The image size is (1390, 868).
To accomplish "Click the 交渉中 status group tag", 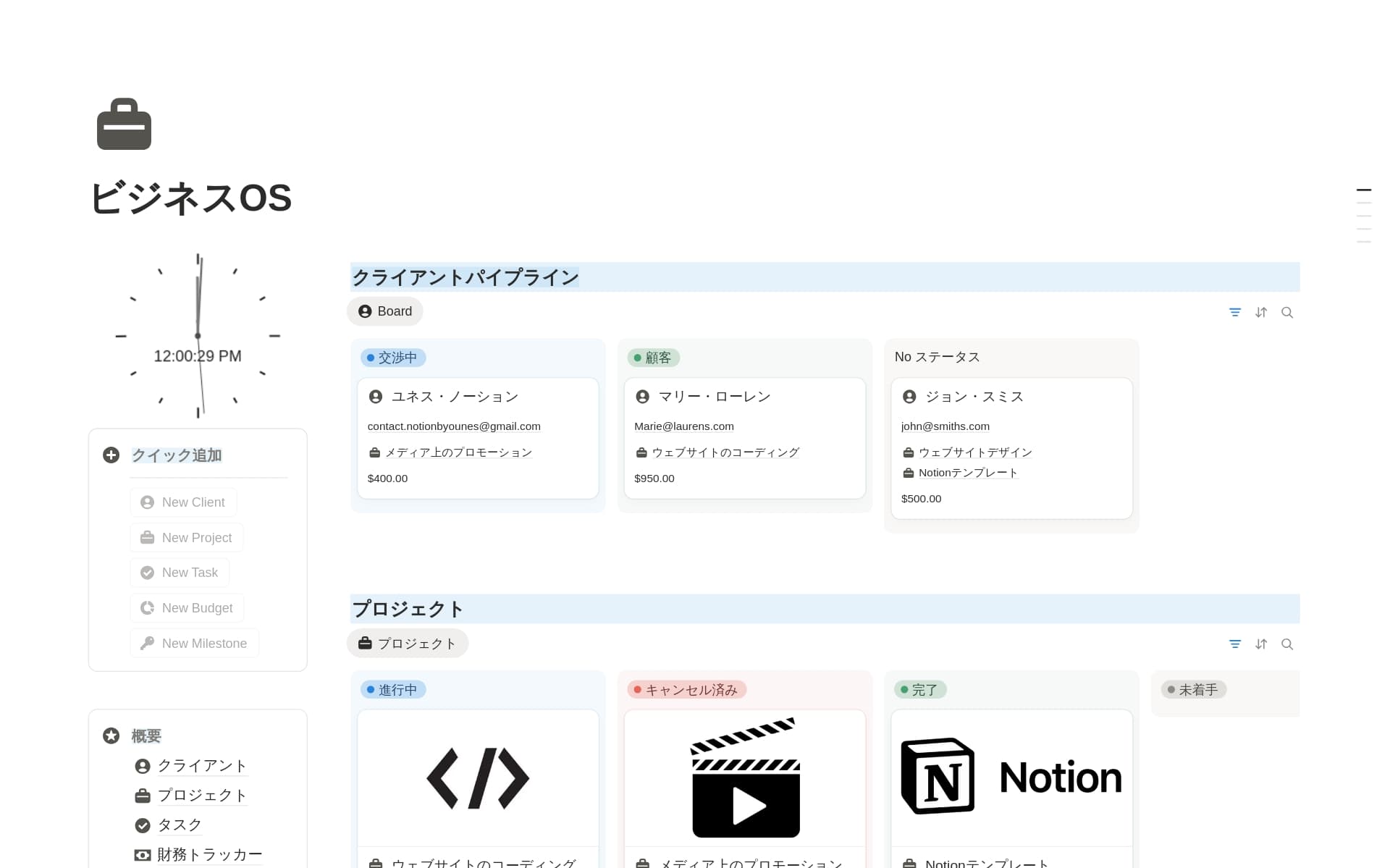I will coord(393,358).
